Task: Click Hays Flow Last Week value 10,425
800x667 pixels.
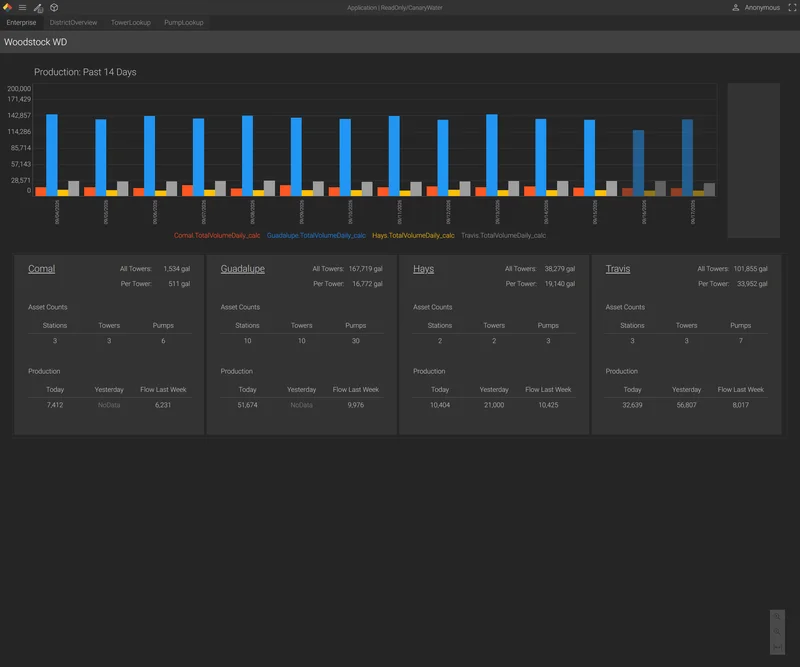Action: click(x=548, y=405)
